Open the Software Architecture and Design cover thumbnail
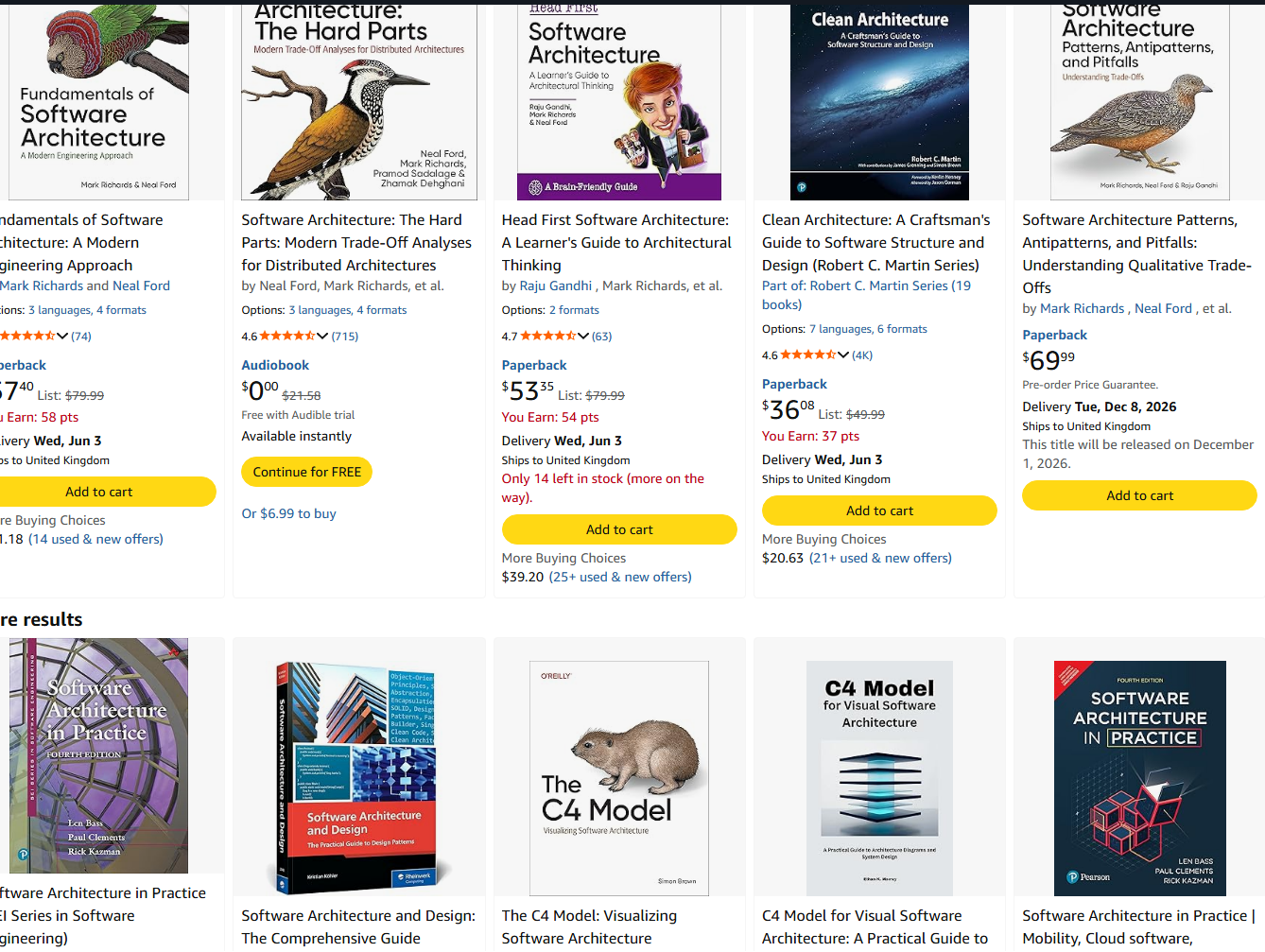 [359, 778]
